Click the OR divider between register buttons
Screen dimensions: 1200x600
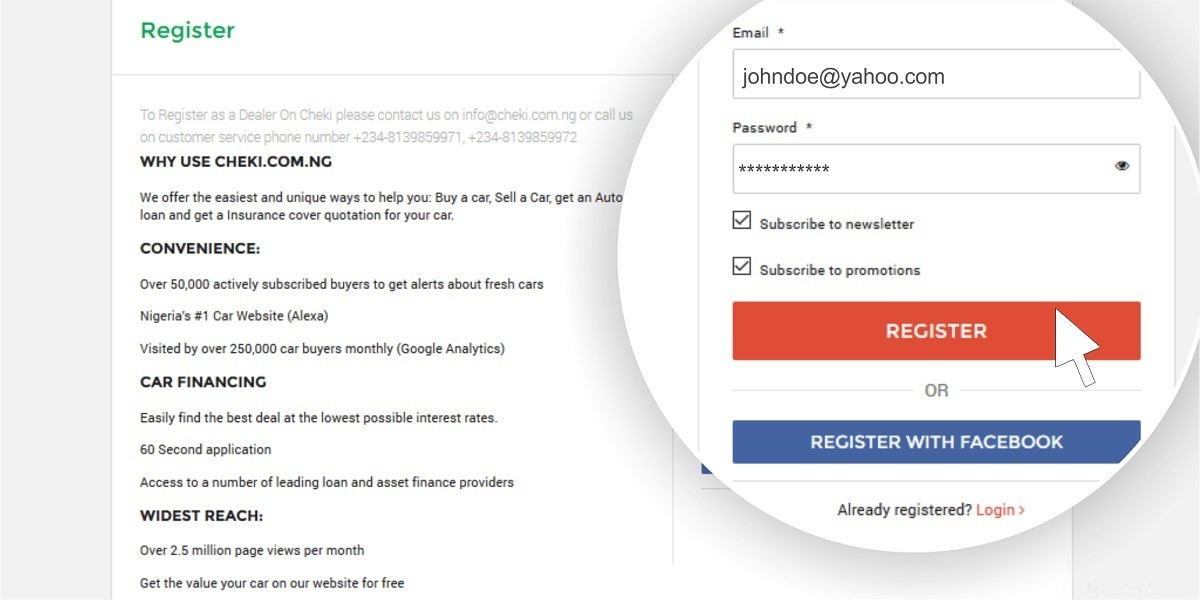[x=936, y=390]
